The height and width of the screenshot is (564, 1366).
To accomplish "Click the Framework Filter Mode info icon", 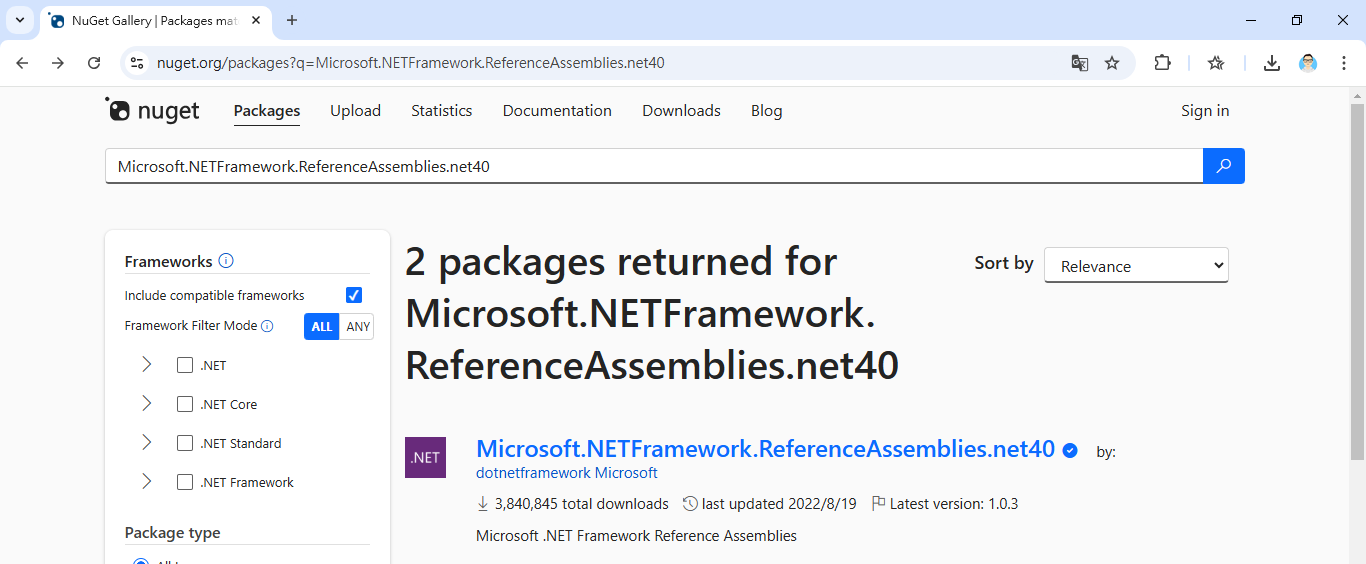I will (x=267, y=326).
